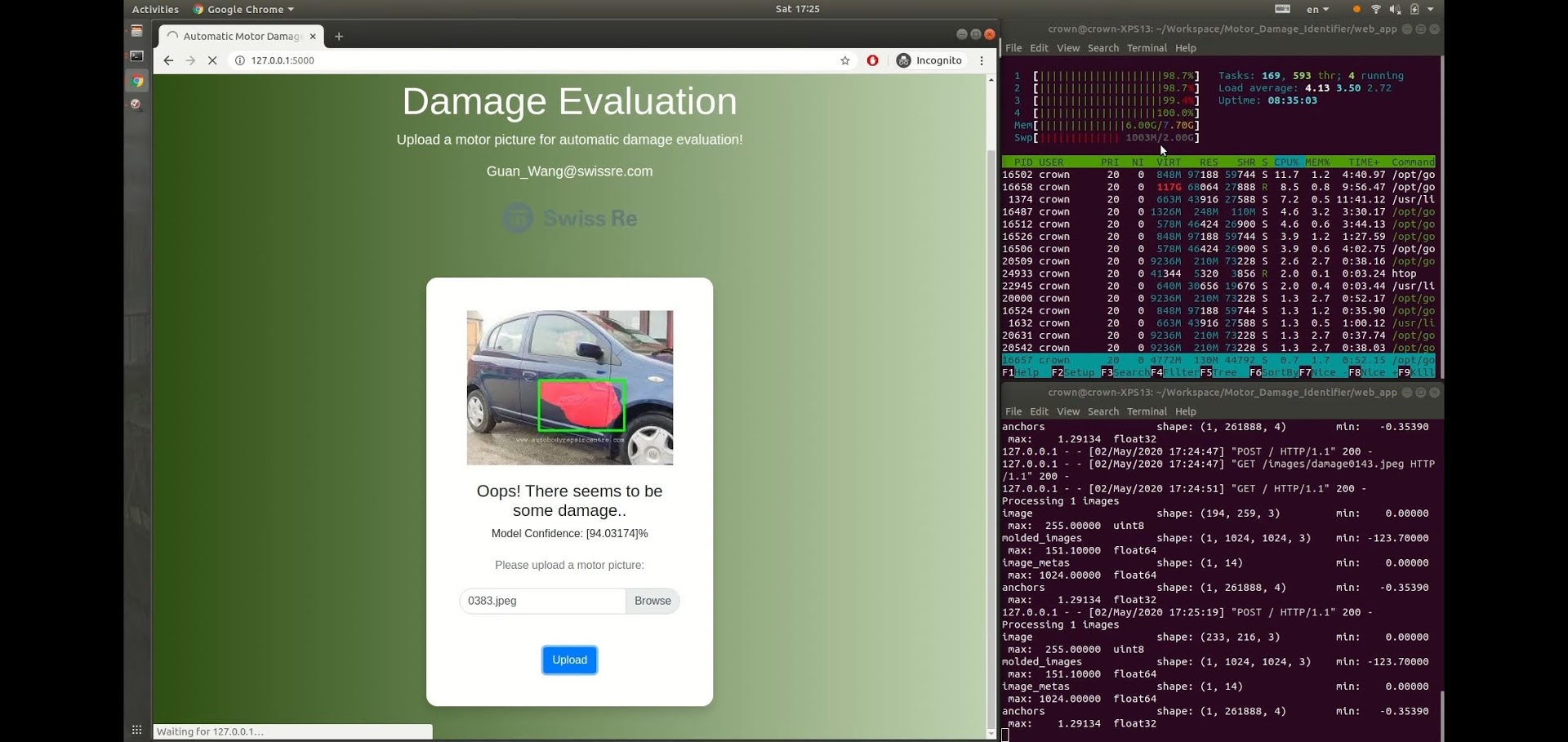Open Help menu in the upper terminal
The image size is (1568, 742).
pos(1185,48)
